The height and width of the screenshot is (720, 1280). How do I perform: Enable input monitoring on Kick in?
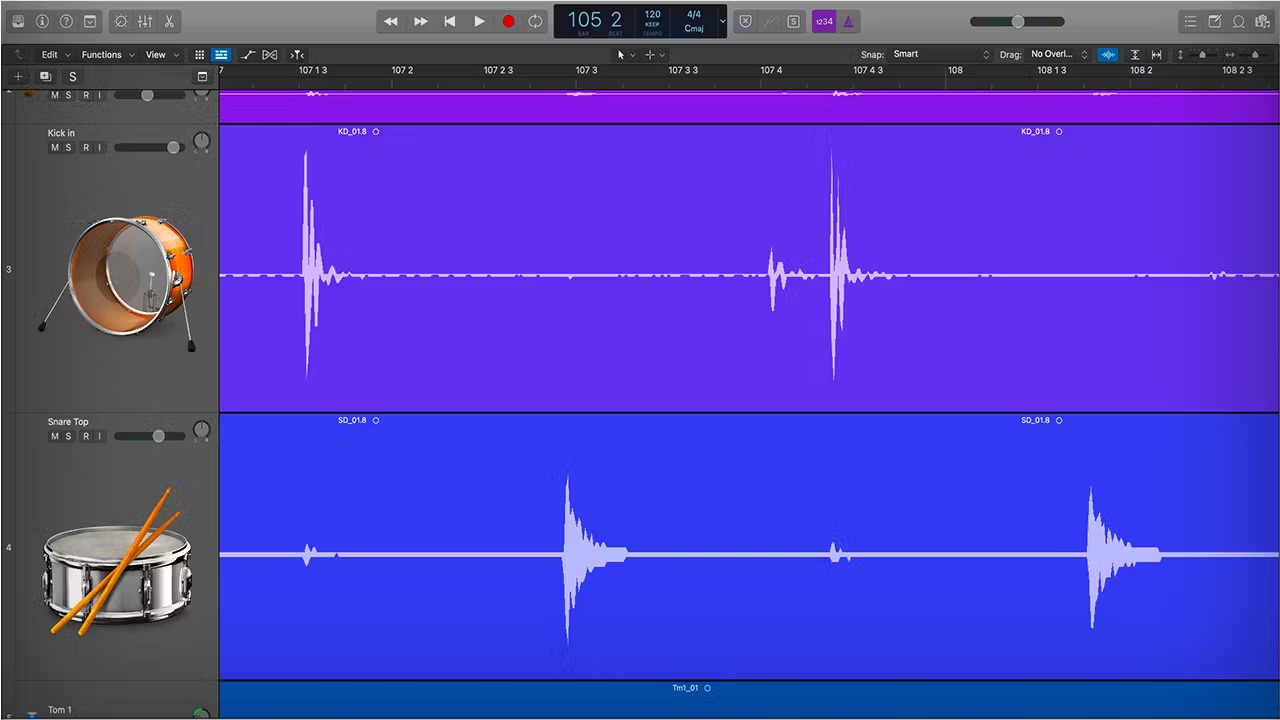pyautogui.click(x=99, y=148)
